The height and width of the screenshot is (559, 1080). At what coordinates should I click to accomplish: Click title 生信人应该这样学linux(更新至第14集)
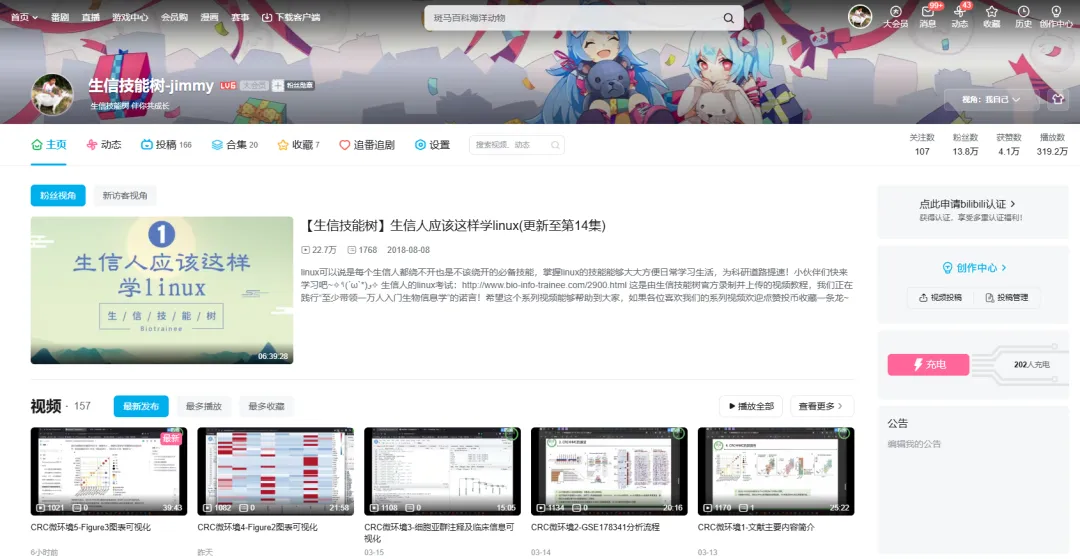(x=454, y=226)
